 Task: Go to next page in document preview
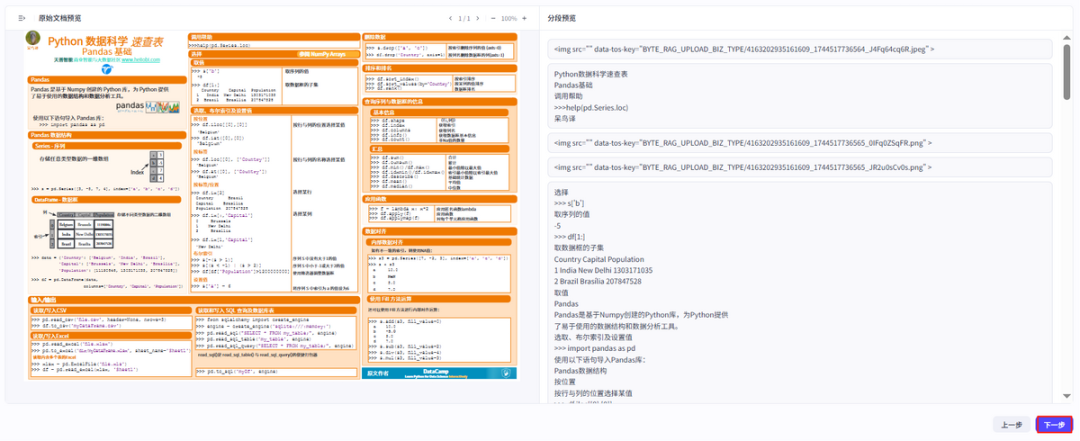[x=478, y=18]
